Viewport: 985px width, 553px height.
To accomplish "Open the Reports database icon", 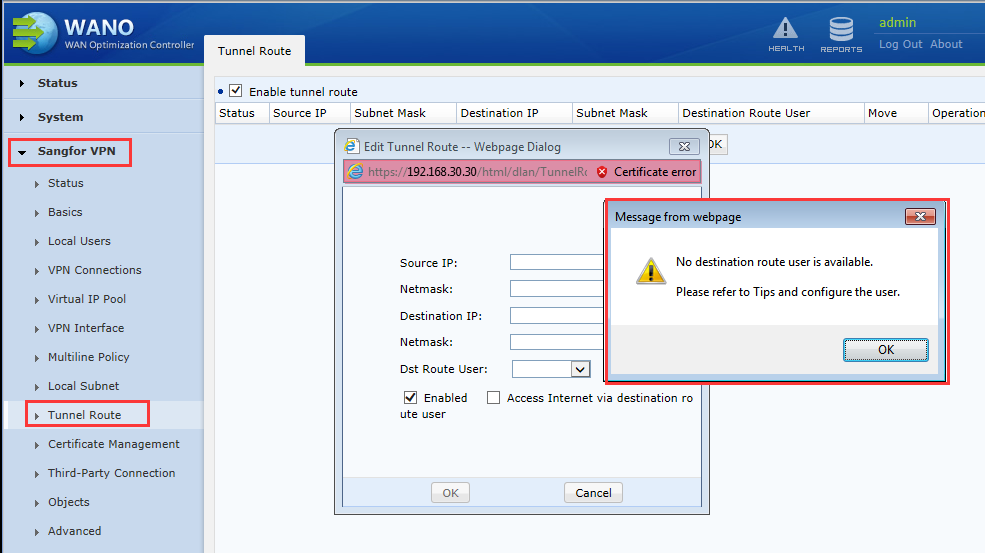I will (841, 34).
